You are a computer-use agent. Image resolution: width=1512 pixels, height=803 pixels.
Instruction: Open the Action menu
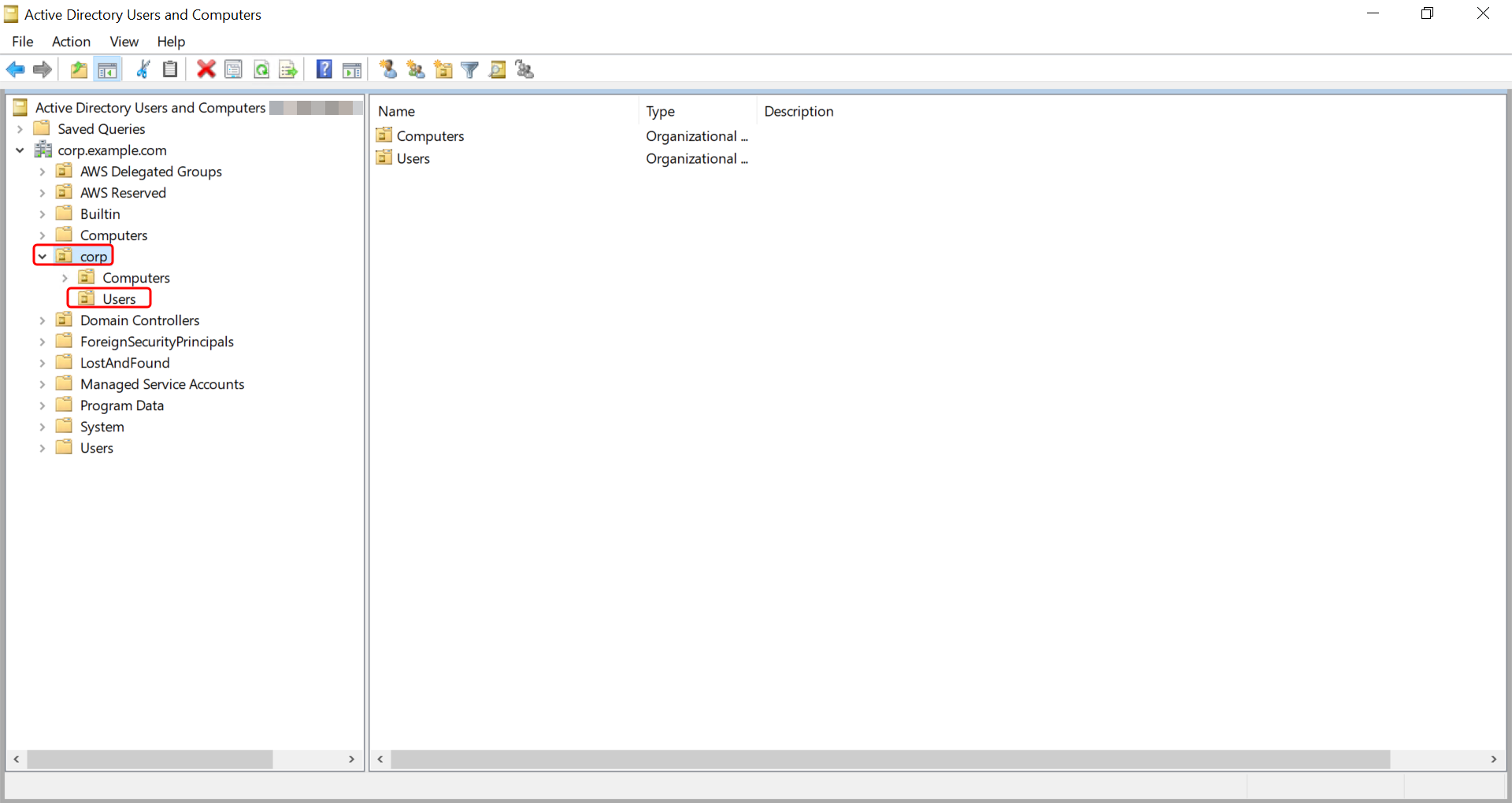71,42
